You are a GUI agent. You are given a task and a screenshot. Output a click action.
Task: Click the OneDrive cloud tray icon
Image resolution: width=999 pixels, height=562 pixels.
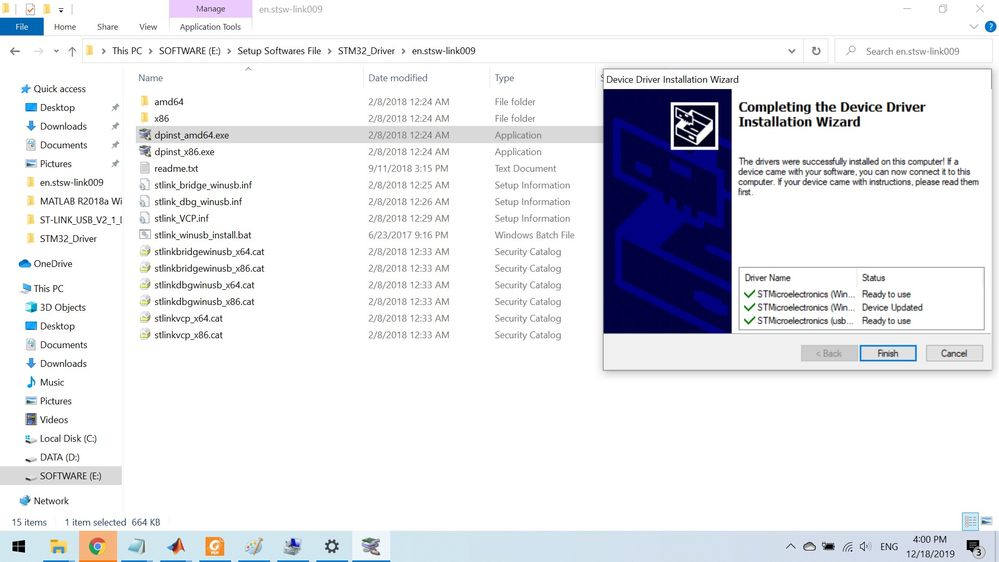(x=809, y=547)
